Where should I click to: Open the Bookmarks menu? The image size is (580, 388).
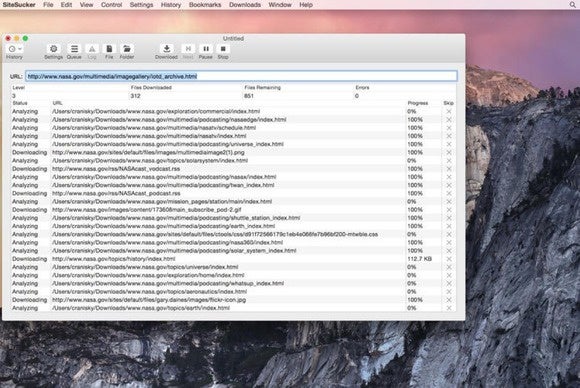(x=205, y=5)
